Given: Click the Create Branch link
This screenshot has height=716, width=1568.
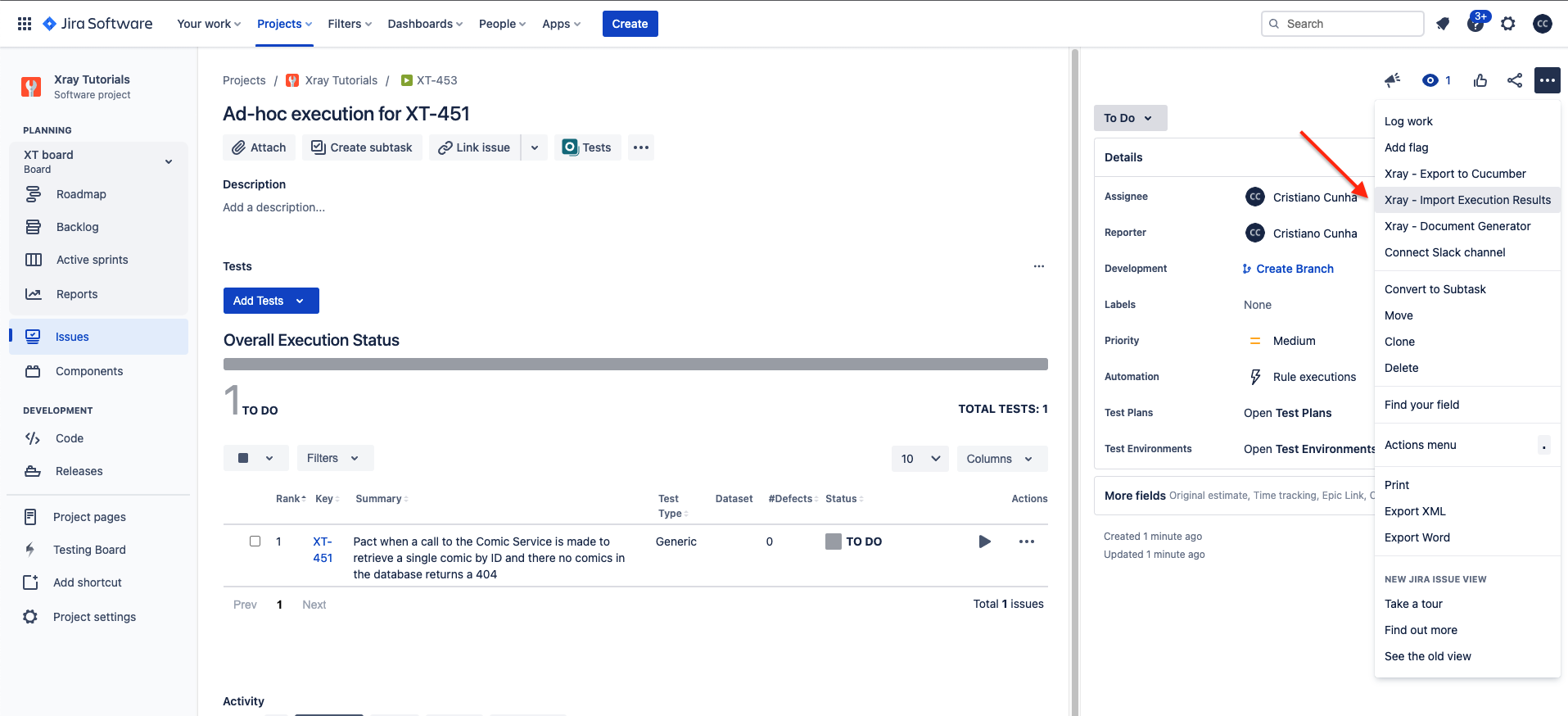Looking at the screenshot, I should 1288,269.
